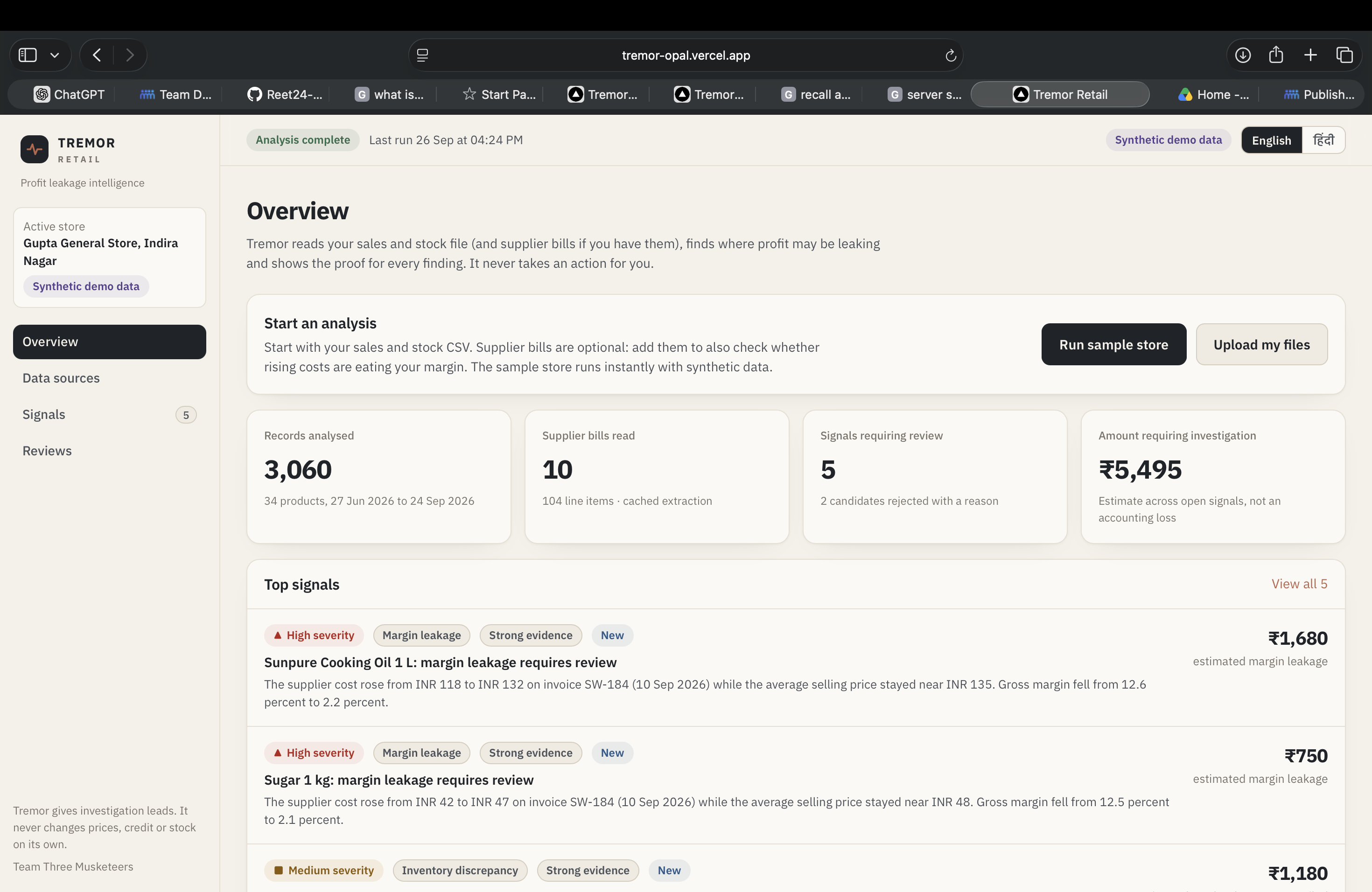Click the Strong evidence tag on Sugar signal

tap(530, 753)
